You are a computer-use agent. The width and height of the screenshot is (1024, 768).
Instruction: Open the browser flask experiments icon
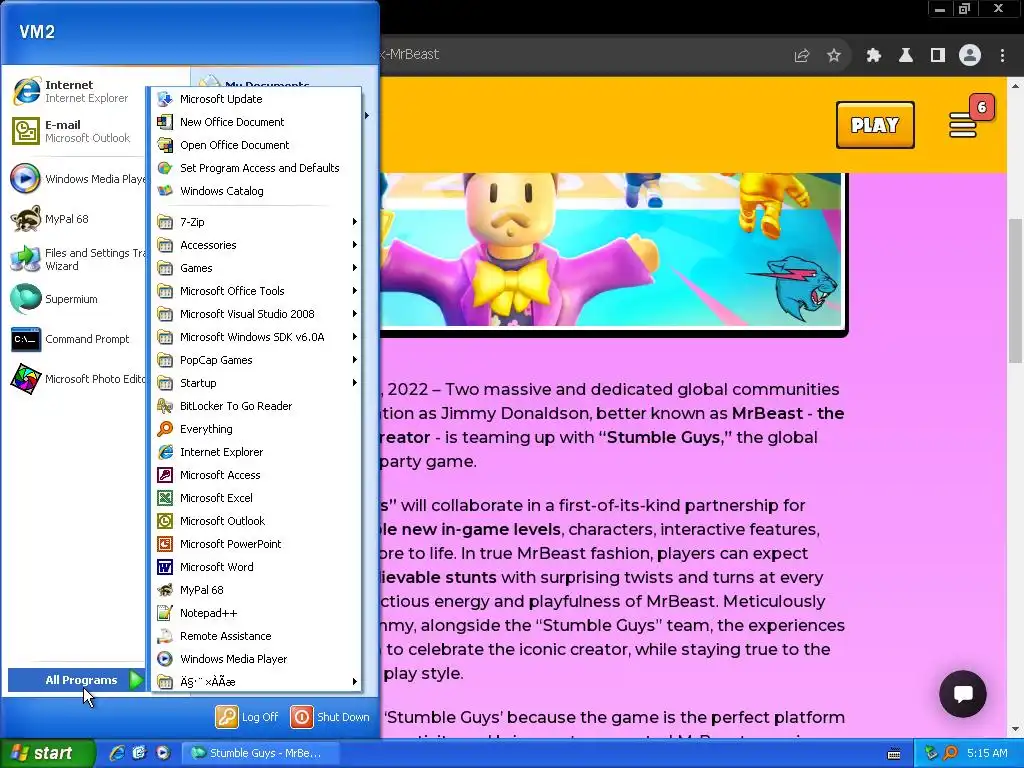[x=906, y=56]
